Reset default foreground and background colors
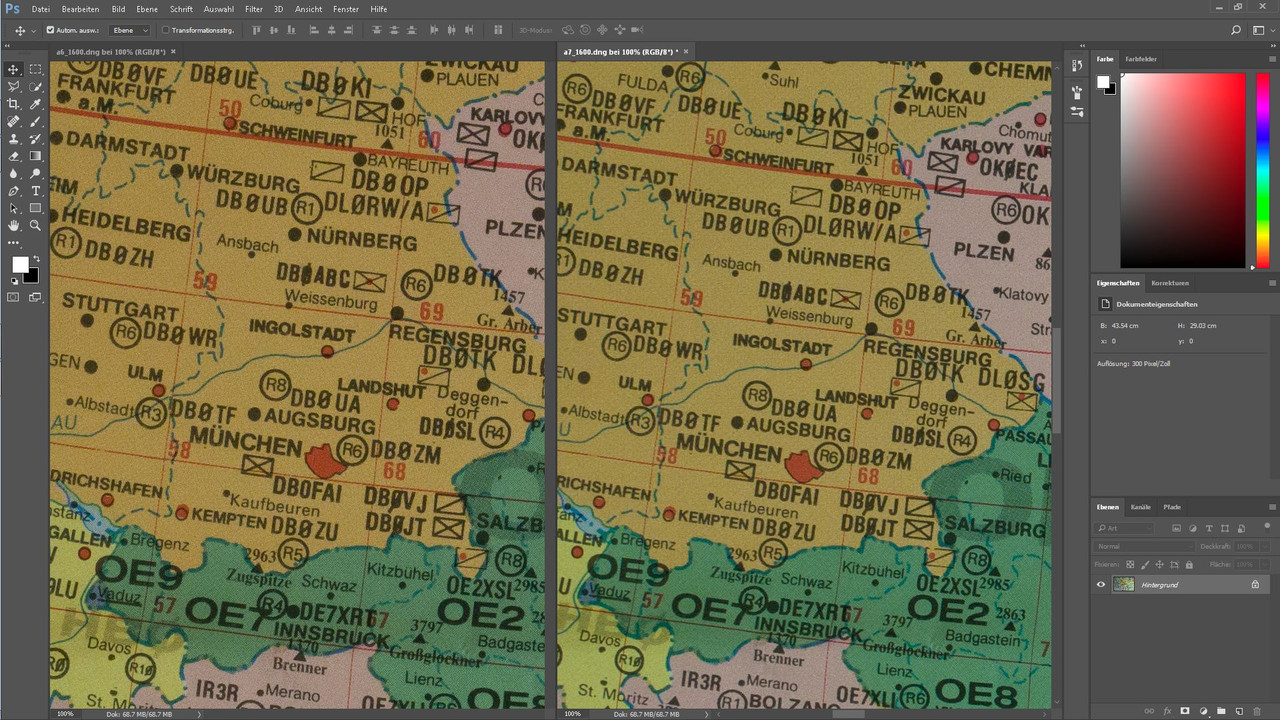This screenshot has width=1280, height=720. click(x=14, y=282)
